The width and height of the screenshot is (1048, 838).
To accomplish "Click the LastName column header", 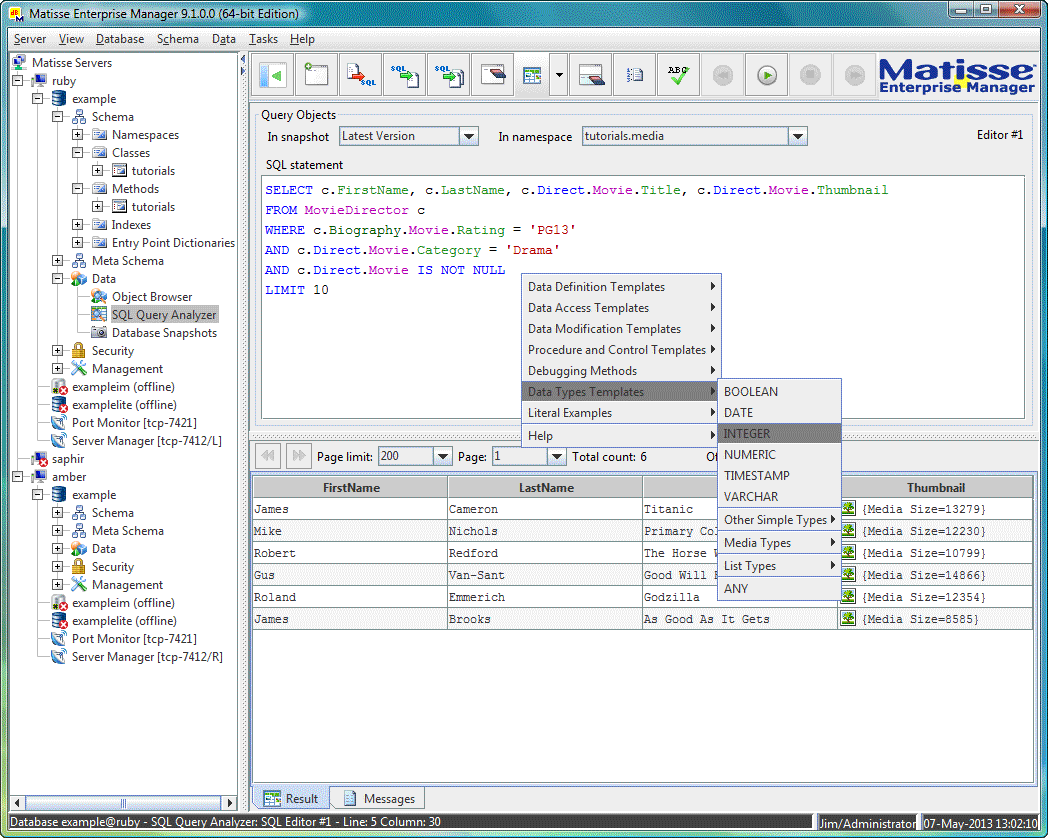I will click(546, 488).
